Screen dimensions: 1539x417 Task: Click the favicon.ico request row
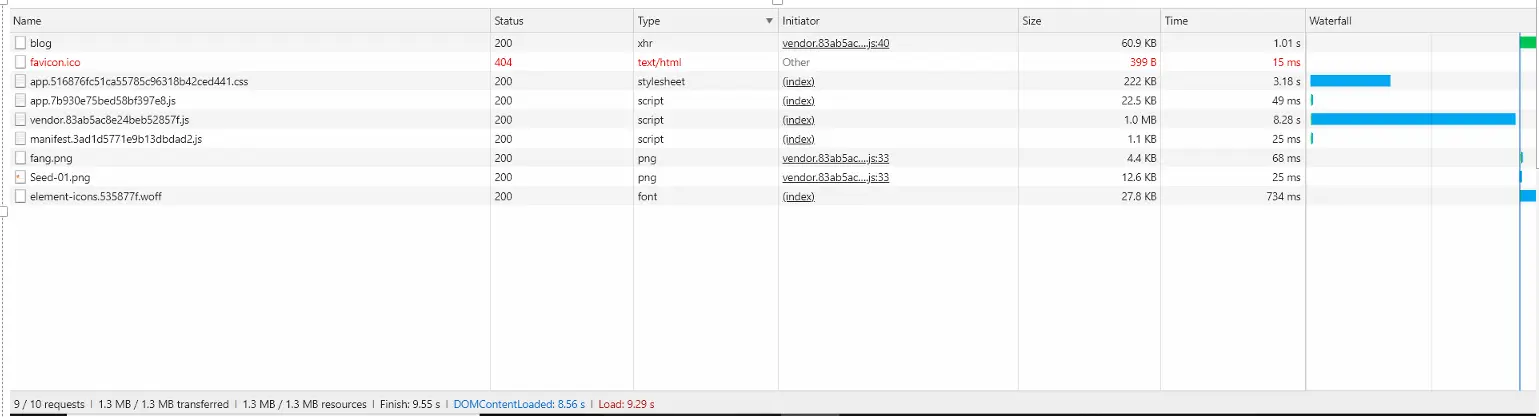(769, 62)
